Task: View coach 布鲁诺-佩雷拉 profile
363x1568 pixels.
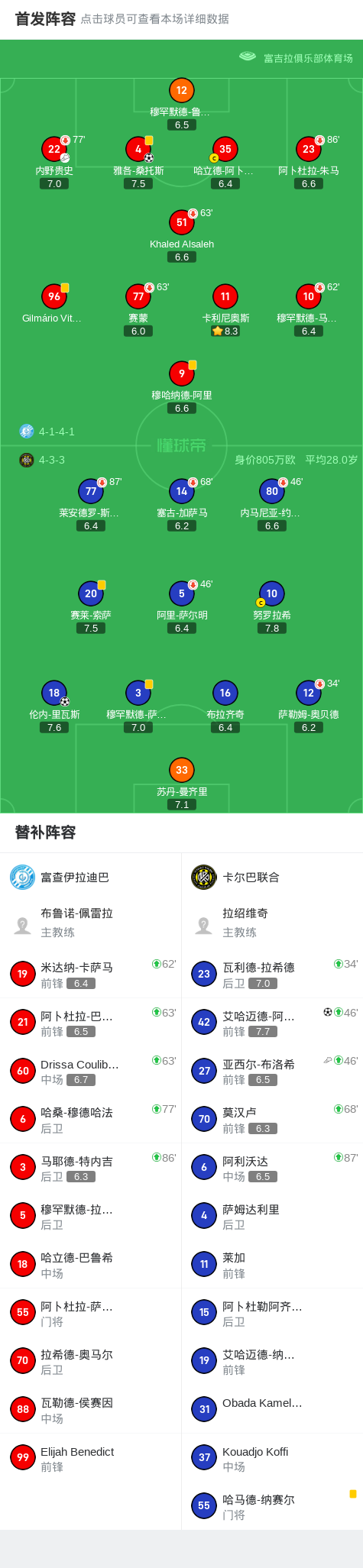Action: (x=90, y=923)
